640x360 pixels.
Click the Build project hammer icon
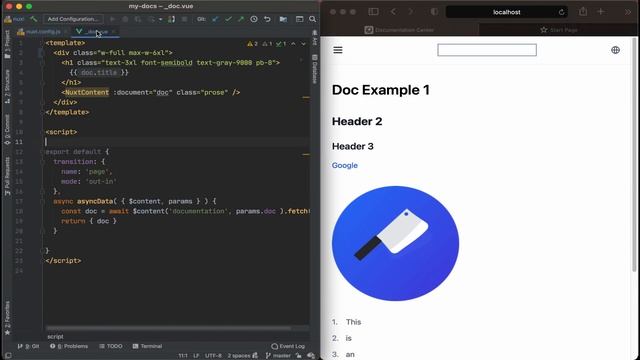[33, 19]
